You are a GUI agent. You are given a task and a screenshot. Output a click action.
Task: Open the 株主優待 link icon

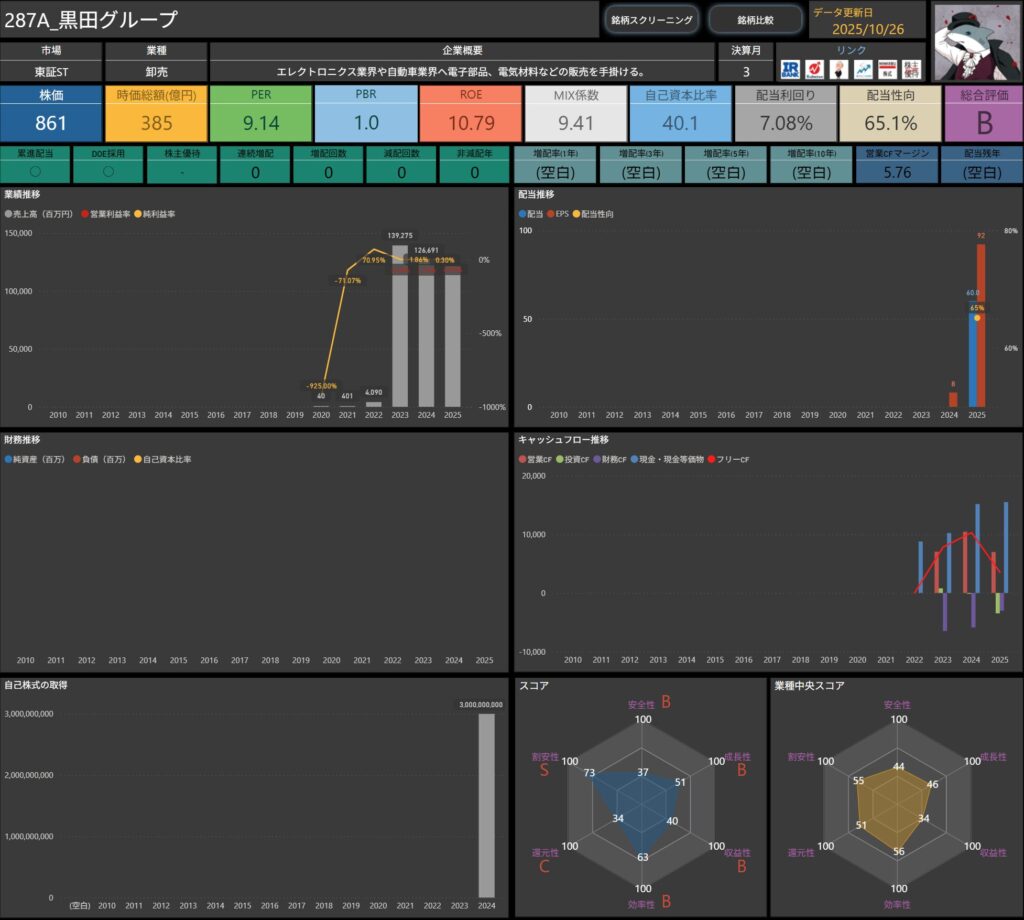point(911,69)
